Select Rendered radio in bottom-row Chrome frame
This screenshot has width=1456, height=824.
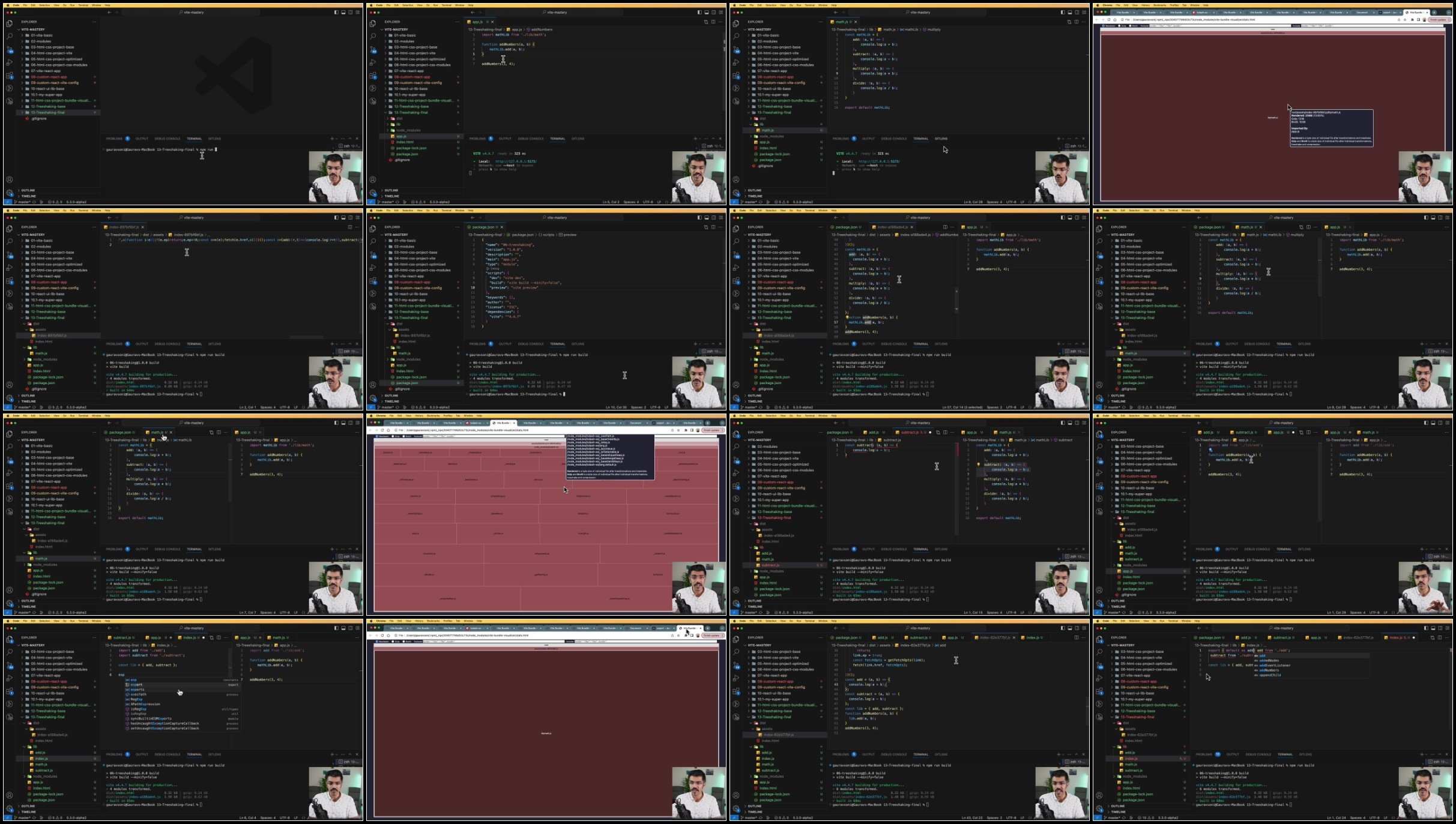[376, 641]
